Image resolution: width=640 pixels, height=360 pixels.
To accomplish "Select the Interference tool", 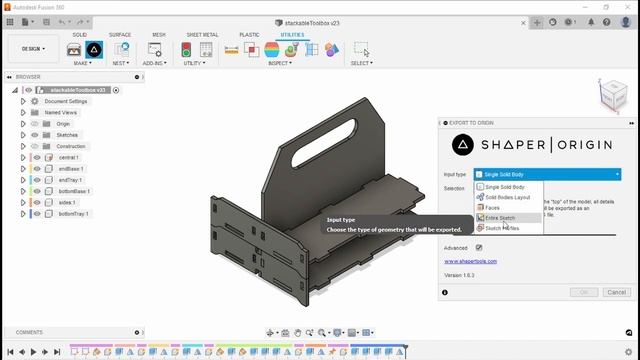I will (251, 50).
